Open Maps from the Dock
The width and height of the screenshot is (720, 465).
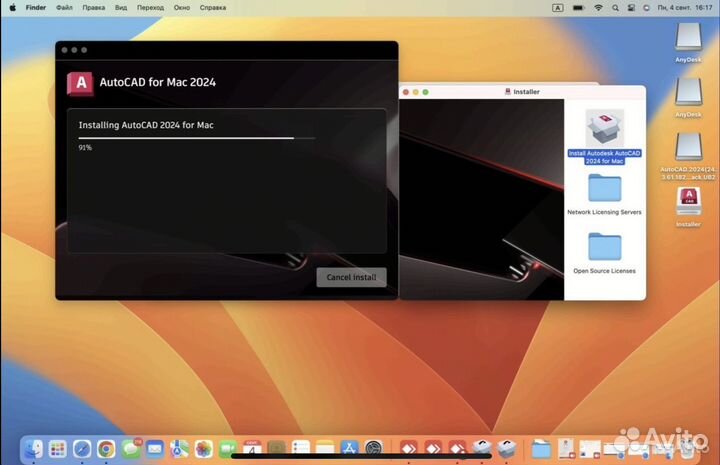coord(179,448)
